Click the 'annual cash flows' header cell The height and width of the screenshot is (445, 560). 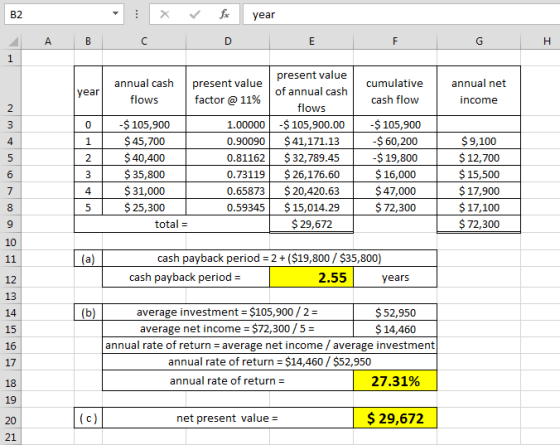pyautogui.click(x=144, y=91)
